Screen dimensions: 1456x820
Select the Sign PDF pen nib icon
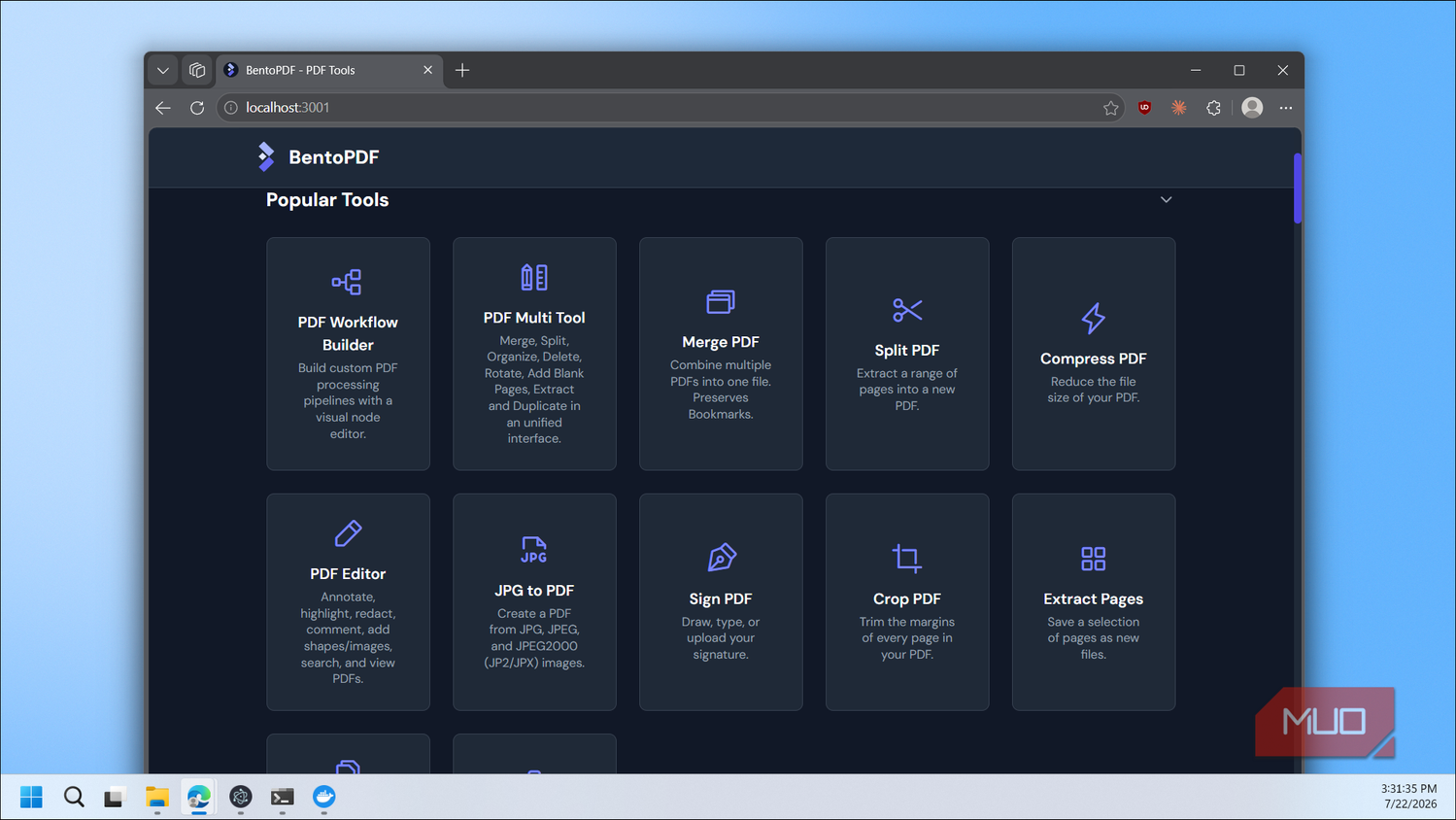pos(721,558)
